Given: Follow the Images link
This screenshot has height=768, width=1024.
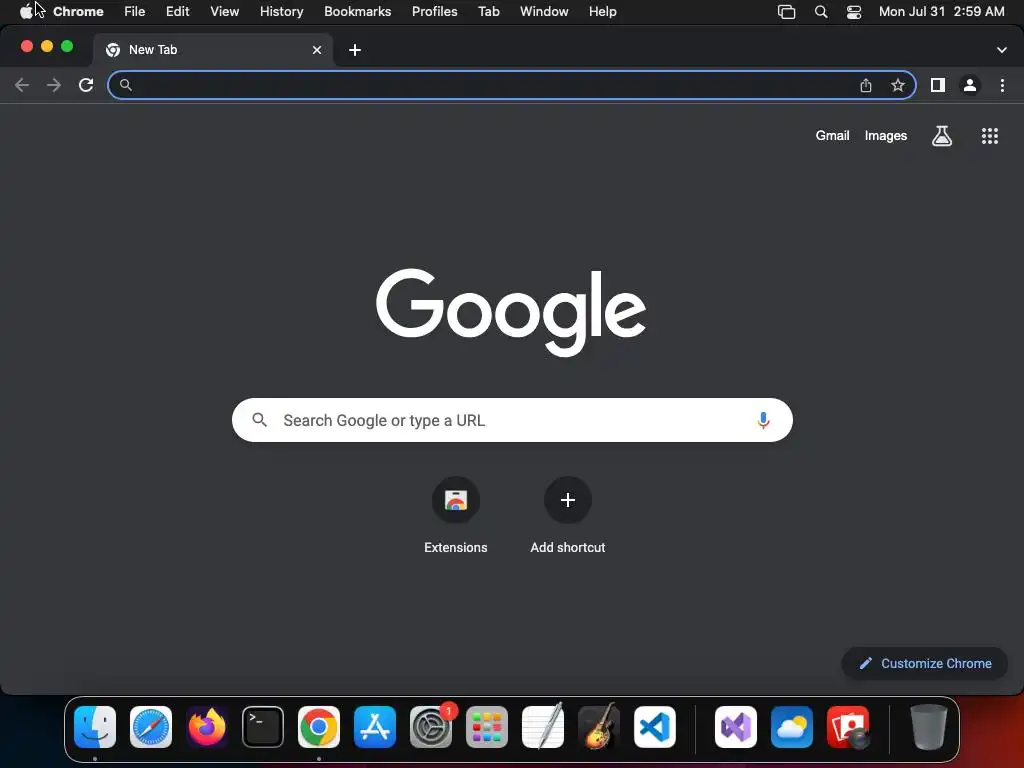Looking at the screenshot, I should point(886,135).
